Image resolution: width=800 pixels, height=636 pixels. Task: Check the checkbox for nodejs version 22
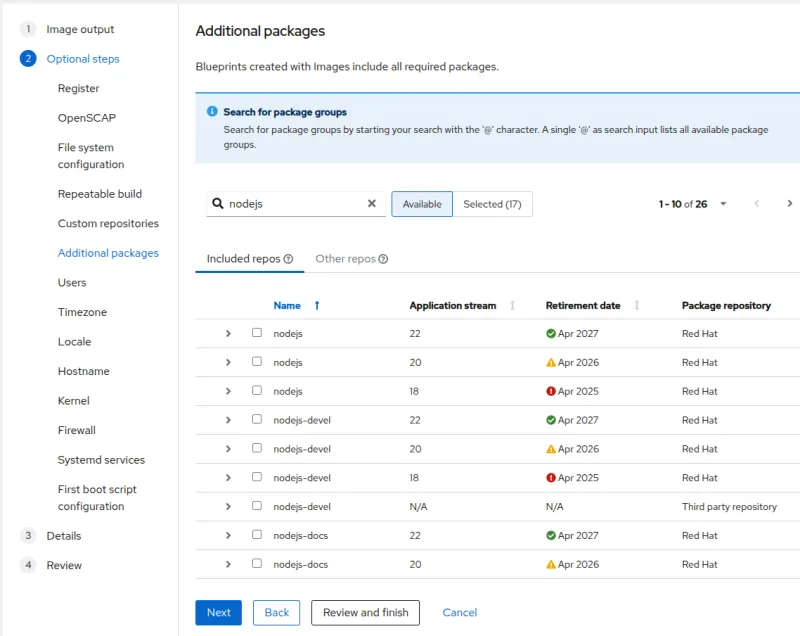255,333
